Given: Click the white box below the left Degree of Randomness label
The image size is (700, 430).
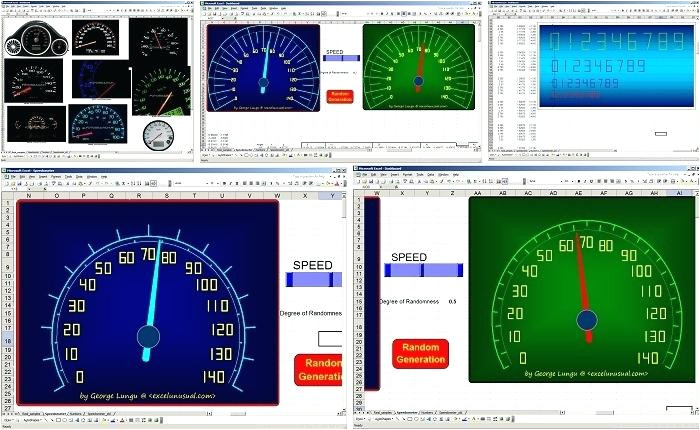Looking at the screenshot, I should [329, 338].
